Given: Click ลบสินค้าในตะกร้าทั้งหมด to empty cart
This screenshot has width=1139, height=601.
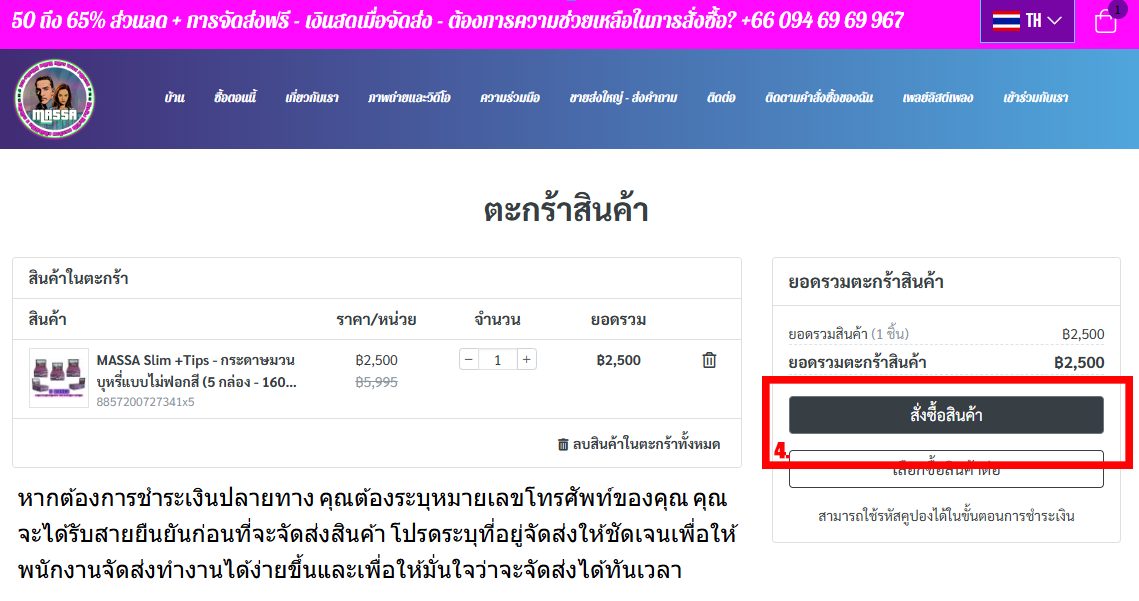Looking at the screenshot, I should coord(639,444).
